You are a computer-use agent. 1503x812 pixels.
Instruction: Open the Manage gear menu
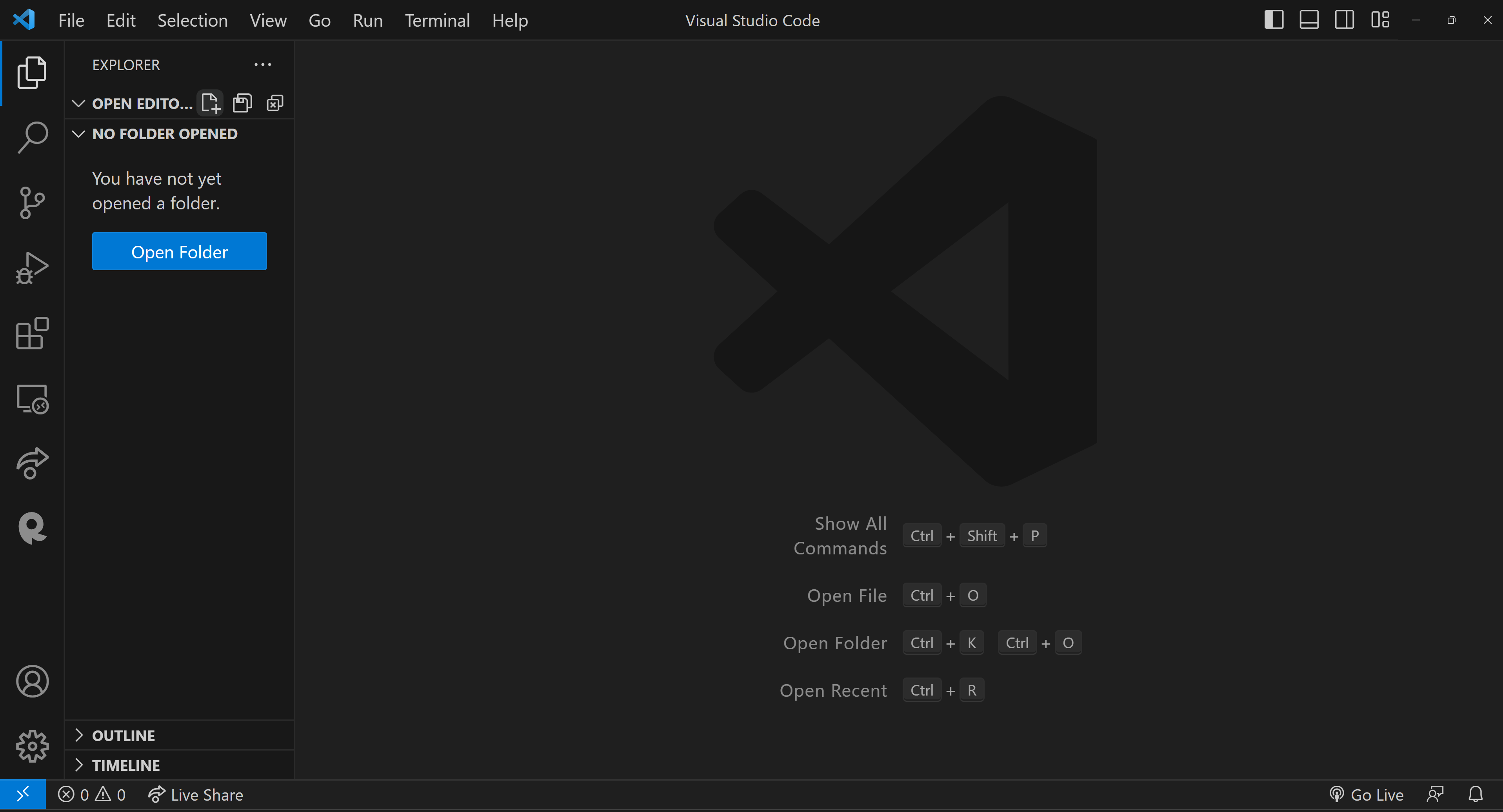[32, 747]
